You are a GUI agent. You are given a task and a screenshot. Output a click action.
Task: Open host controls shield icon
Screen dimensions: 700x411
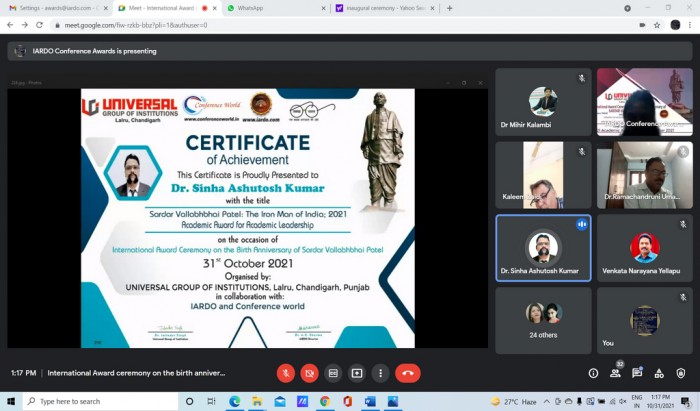(680, 373)
